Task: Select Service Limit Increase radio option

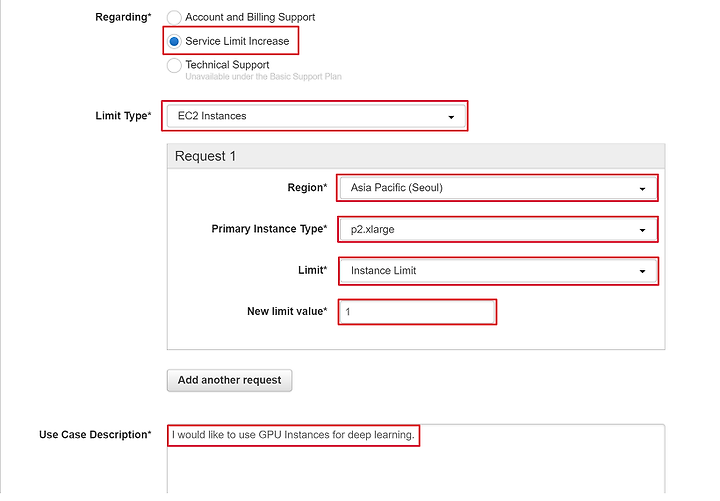Action: click(x=174, y=41)
